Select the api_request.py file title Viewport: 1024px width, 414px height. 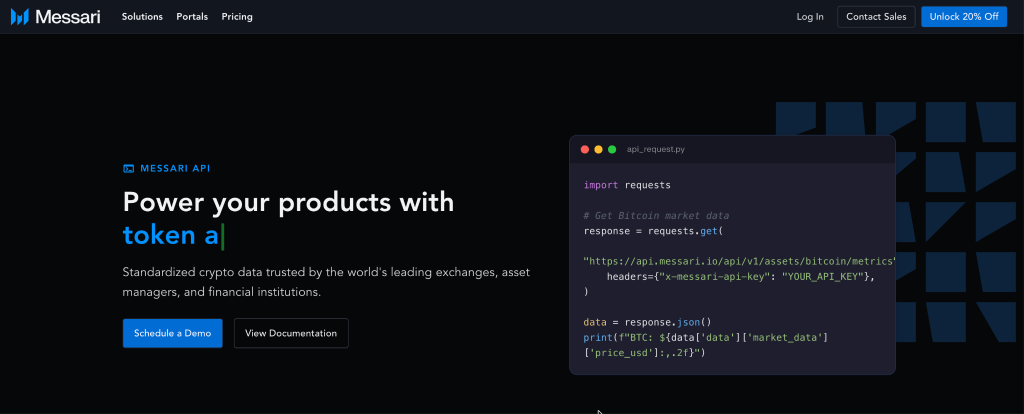coord(655,149)
